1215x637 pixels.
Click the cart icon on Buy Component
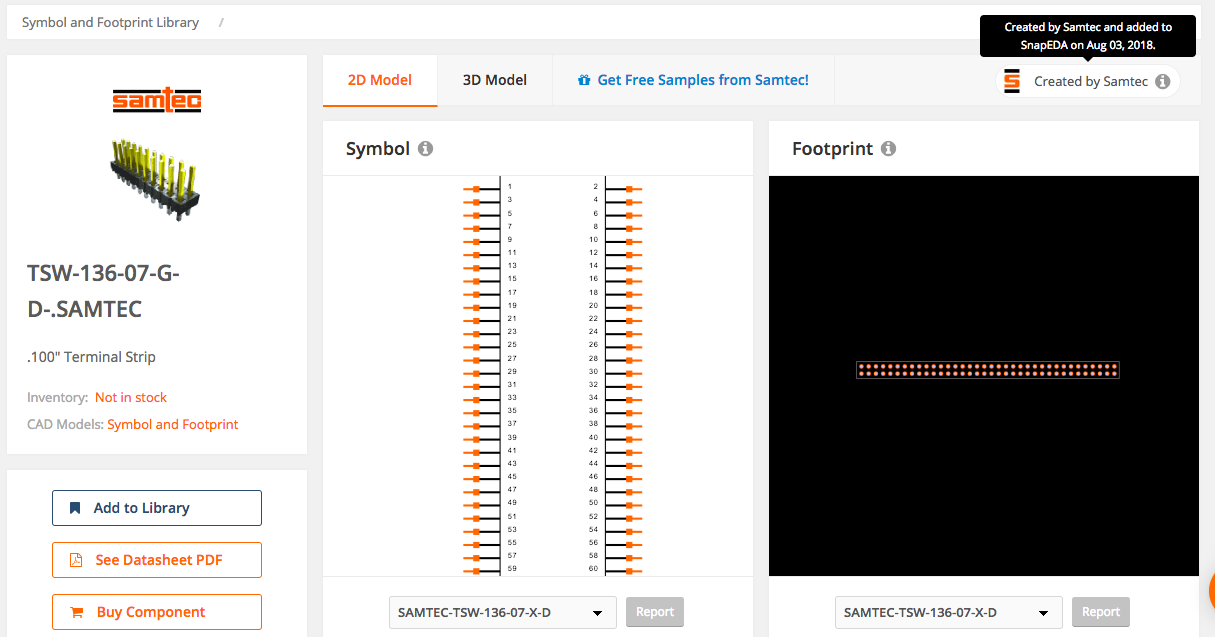[76, 612]
